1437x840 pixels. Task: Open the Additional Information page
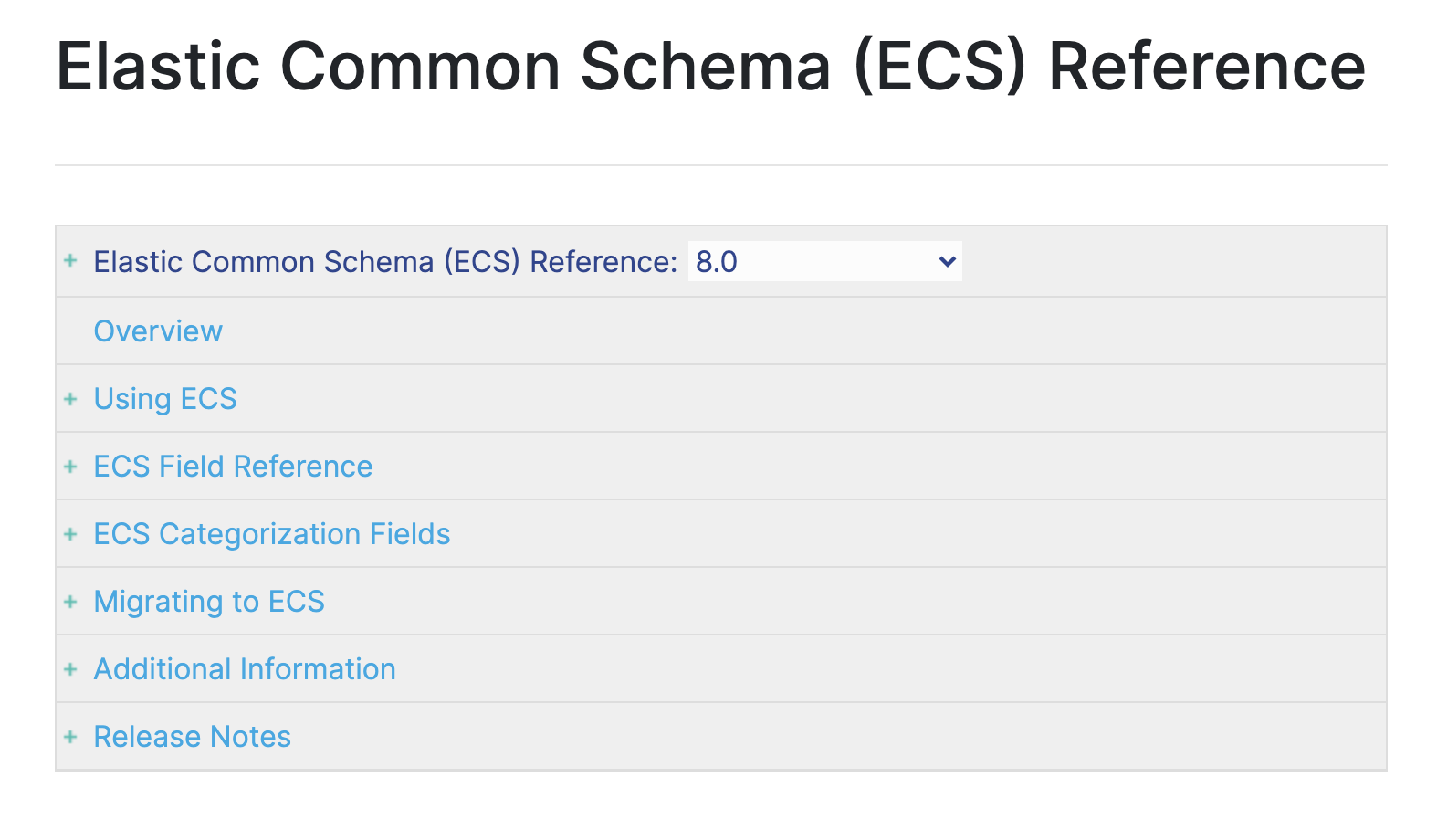pyautogui.click(x=243, y=668)
